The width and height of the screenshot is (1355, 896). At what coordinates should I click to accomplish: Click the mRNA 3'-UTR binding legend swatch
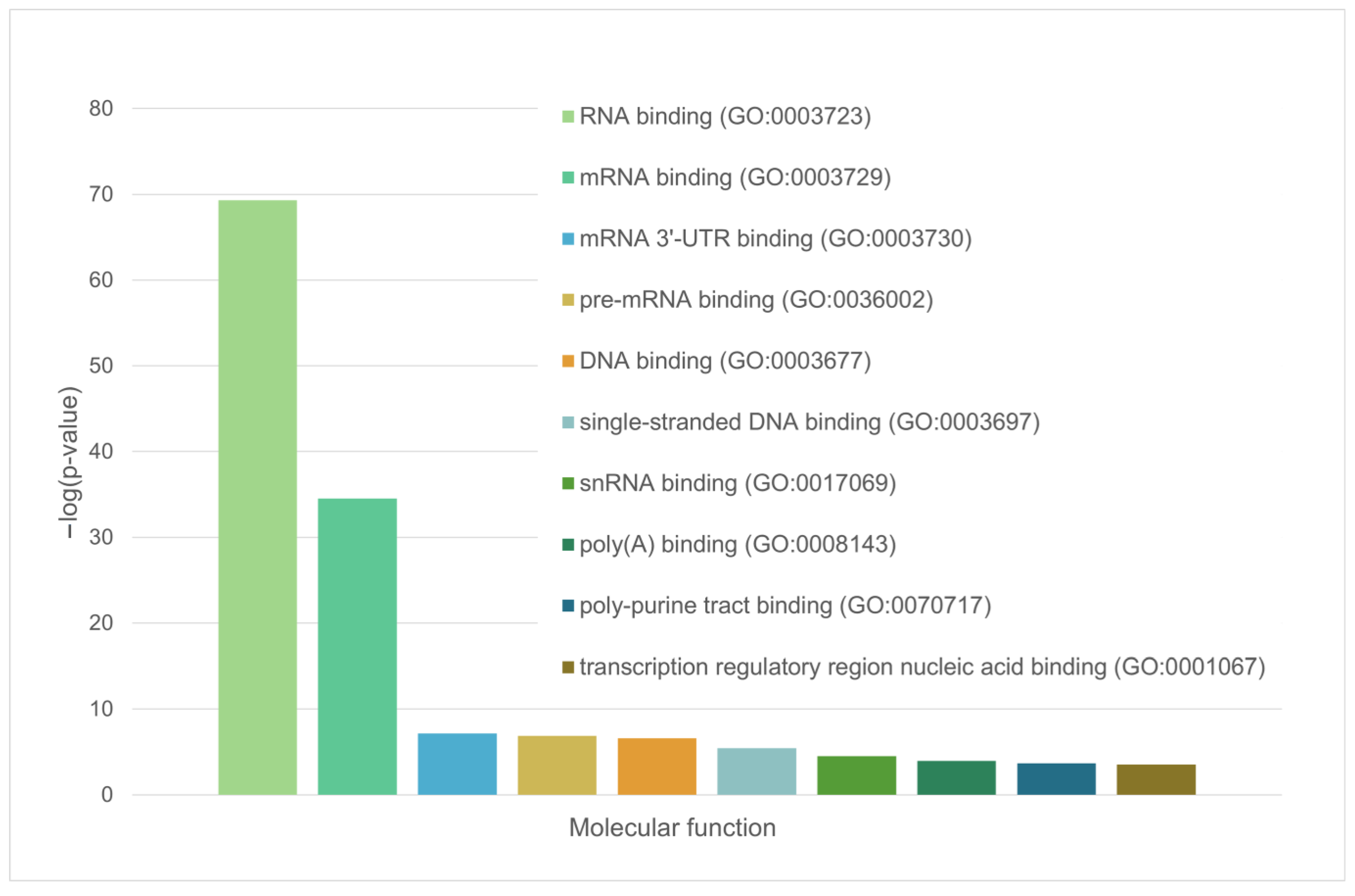pyautogui.click(x=567, y=239)
